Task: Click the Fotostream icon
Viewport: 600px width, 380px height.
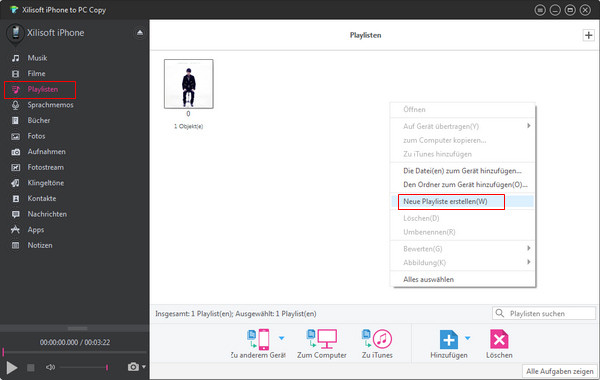Action: 15,168
